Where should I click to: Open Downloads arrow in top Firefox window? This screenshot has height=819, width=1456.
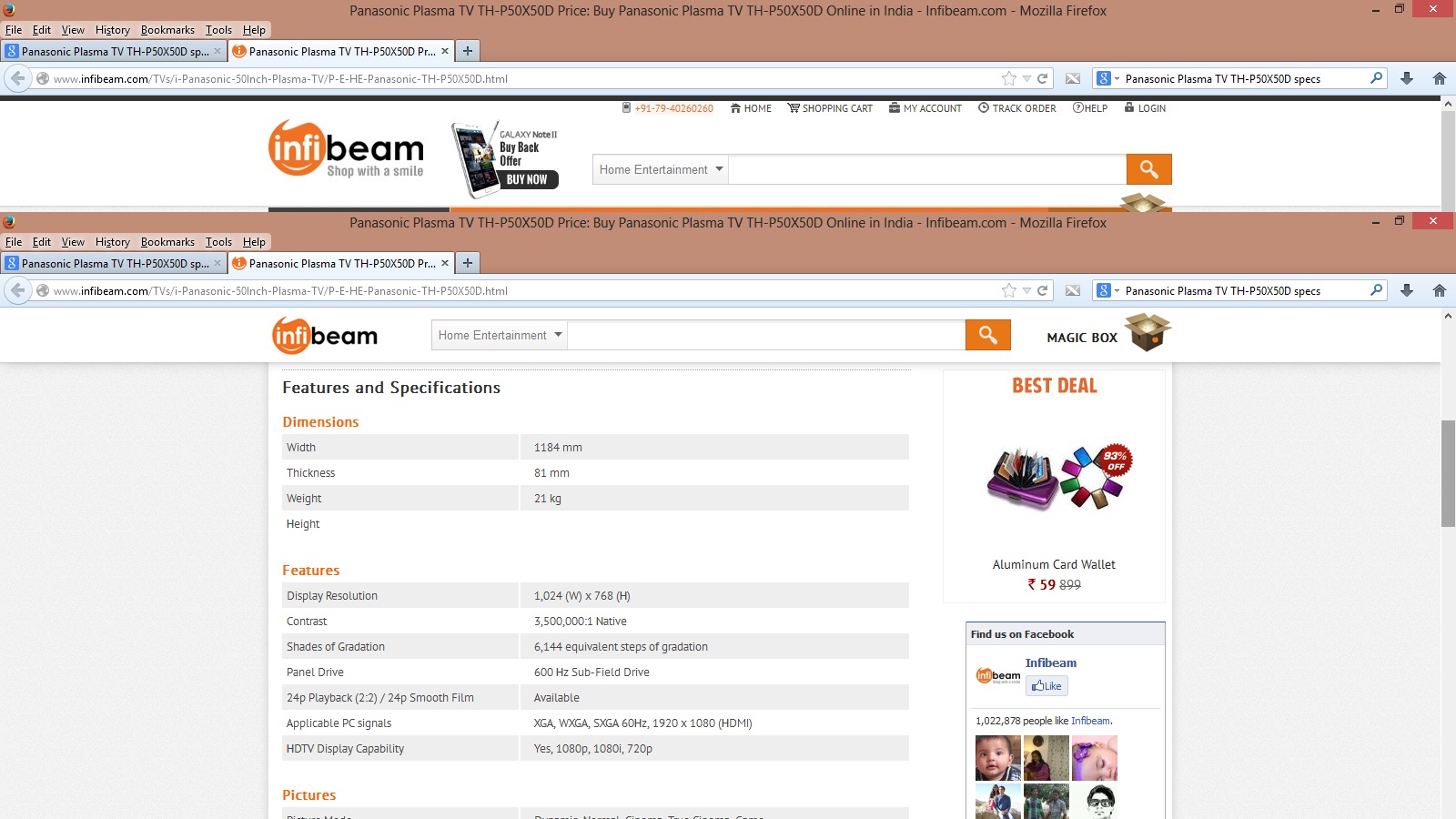(x=1407, y=78)
